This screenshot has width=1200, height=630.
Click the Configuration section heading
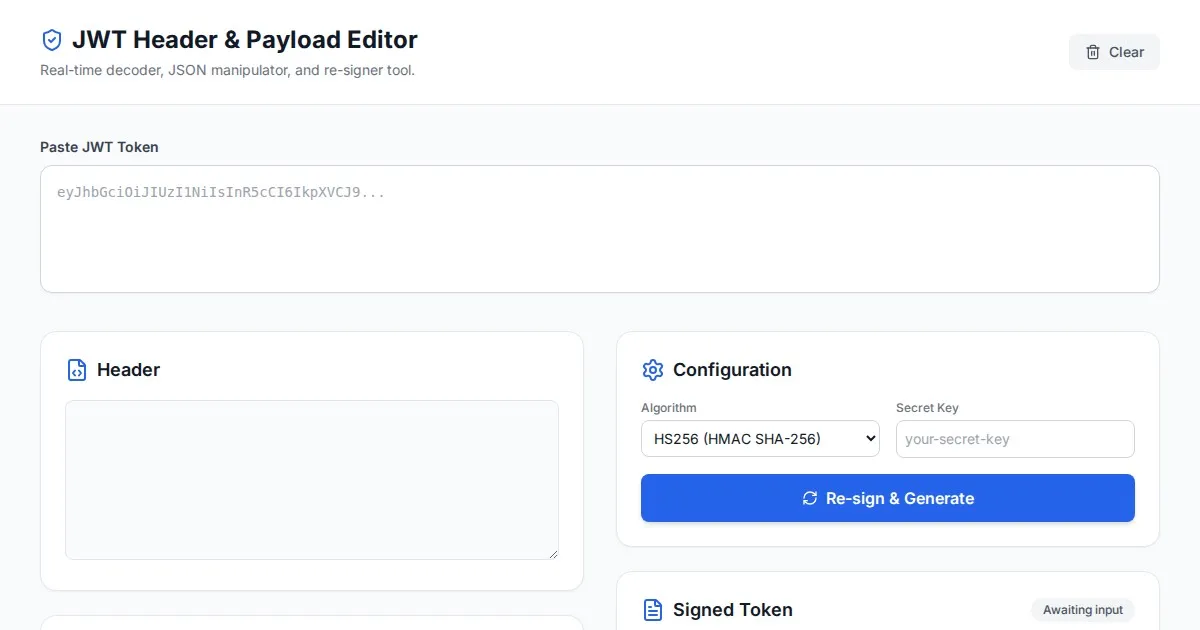[x=732, y=370]
